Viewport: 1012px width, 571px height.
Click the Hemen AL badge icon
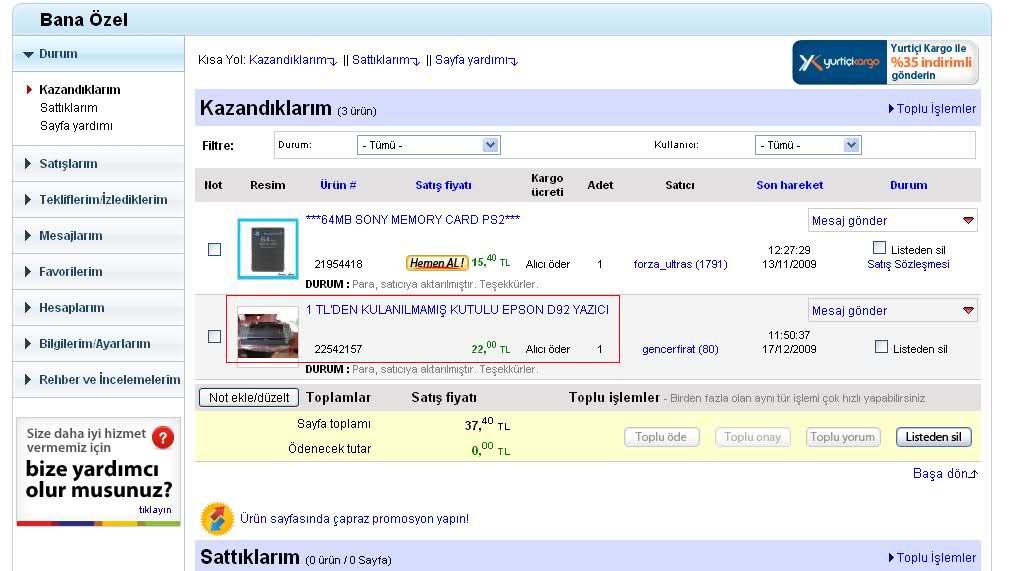click(436, 263)
